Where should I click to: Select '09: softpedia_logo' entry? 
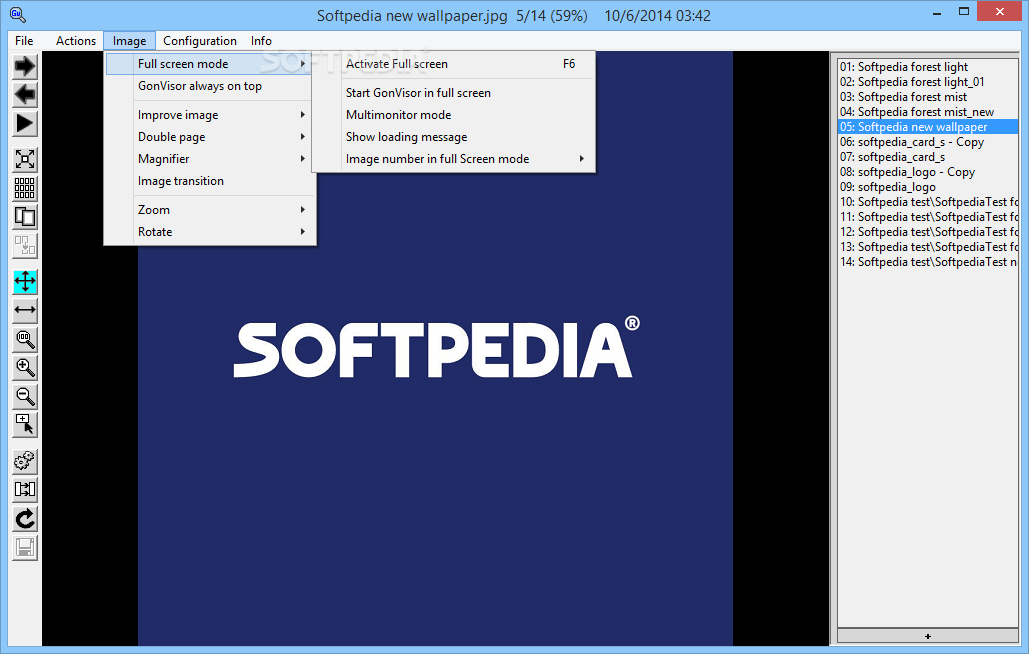click(x=928, y=187)
